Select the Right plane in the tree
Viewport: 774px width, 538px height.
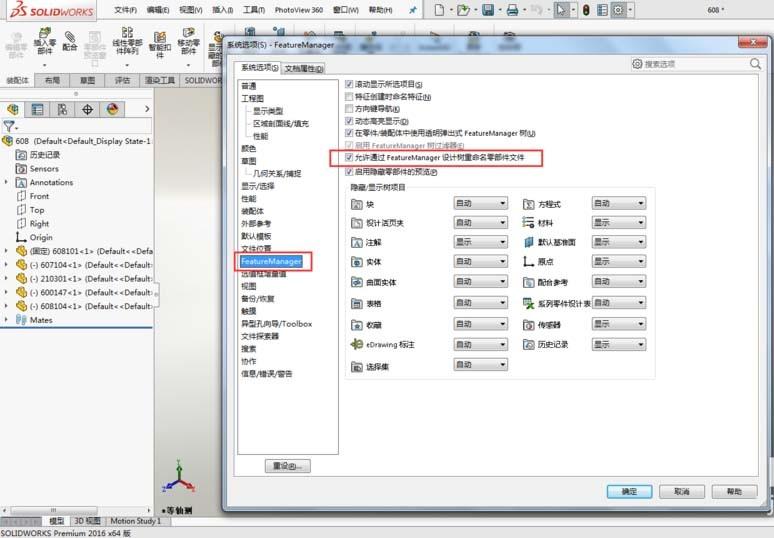point(39,224)
